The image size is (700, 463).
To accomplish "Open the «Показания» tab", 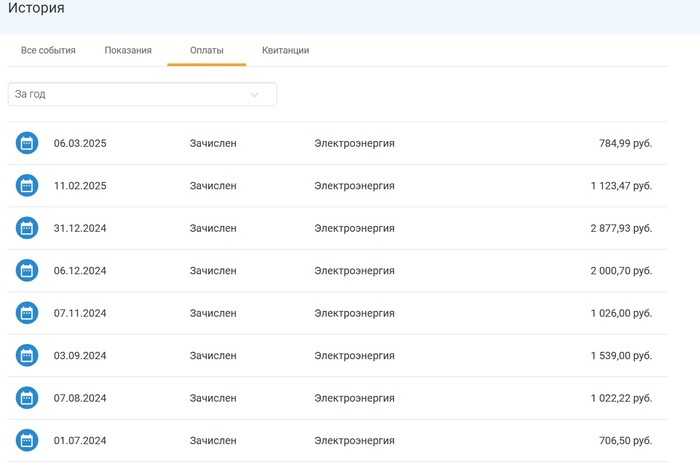I will tap(128, 50).
